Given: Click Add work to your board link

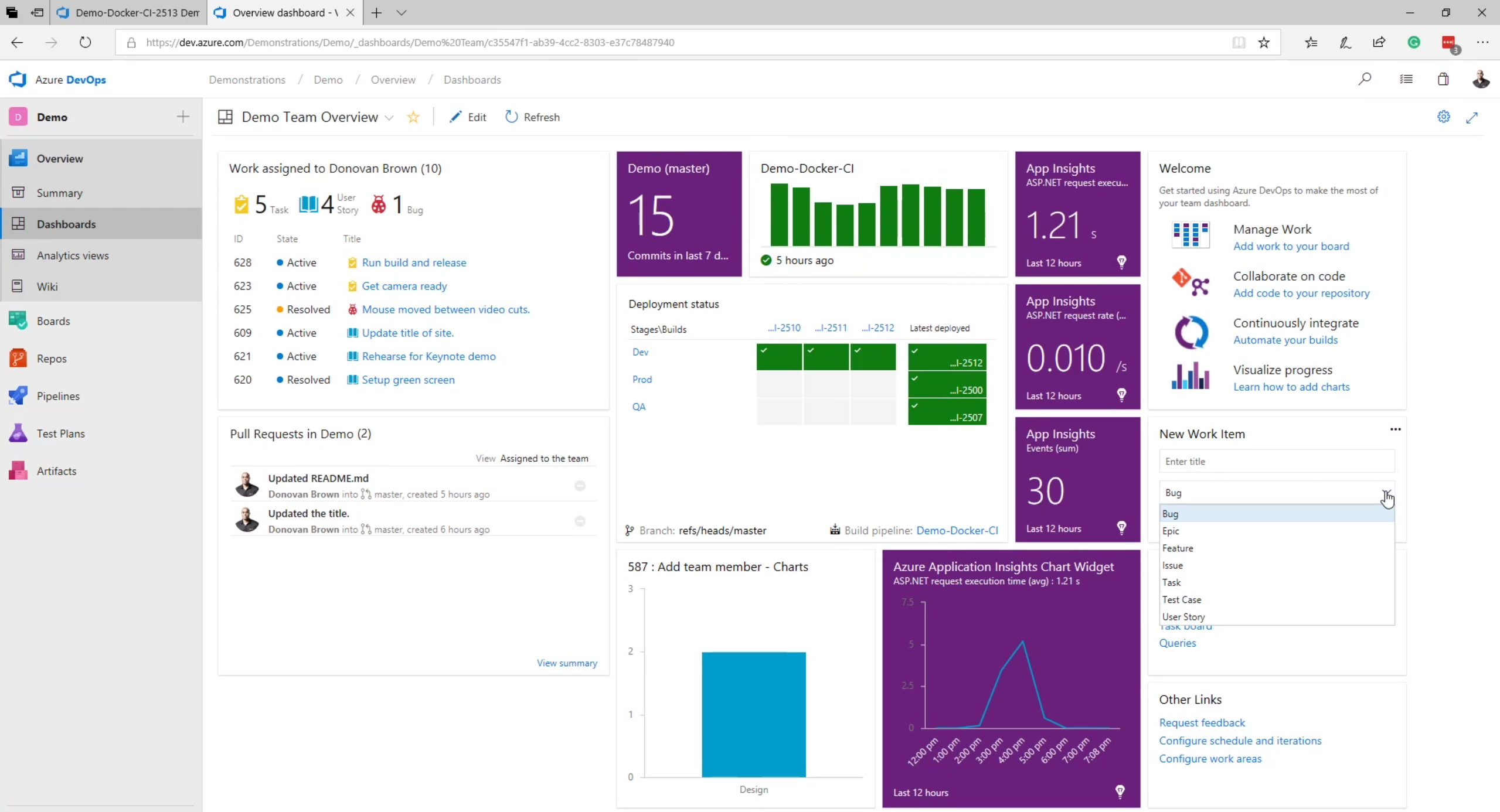Looking at the screenshot, I should click(1291, 246).
